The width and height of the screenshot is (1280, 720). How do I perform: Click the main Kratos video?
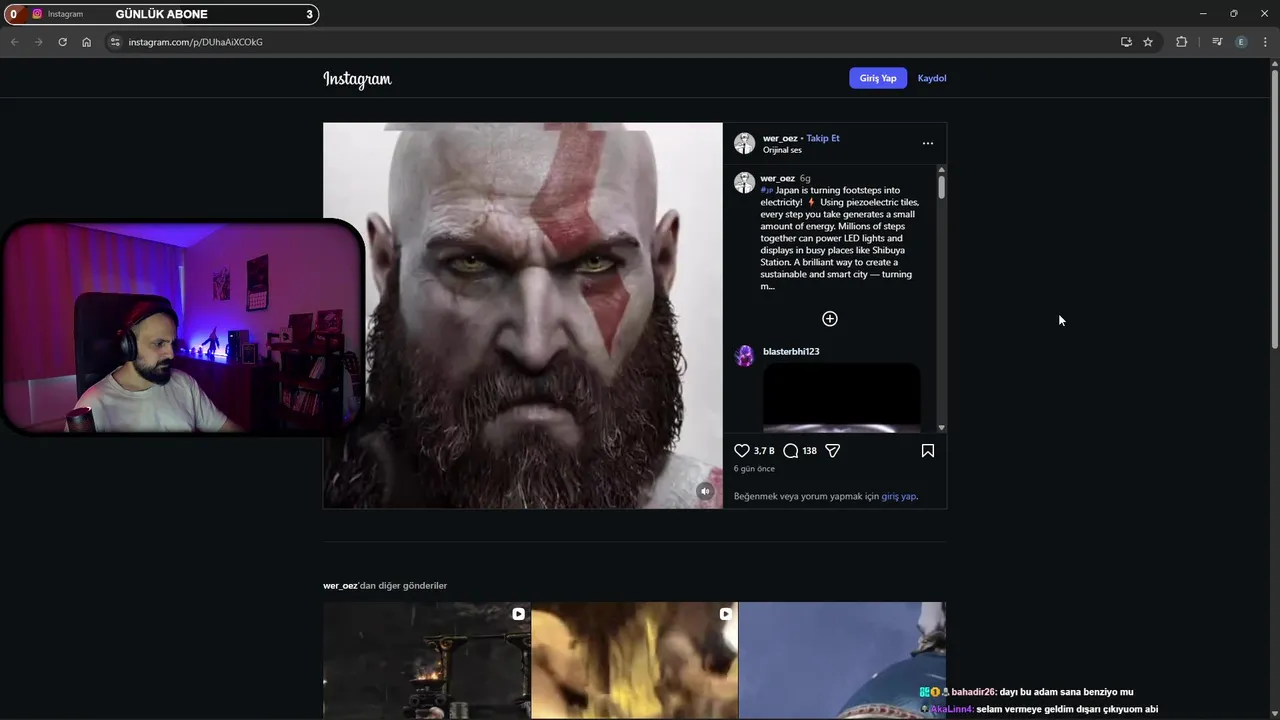522,315
